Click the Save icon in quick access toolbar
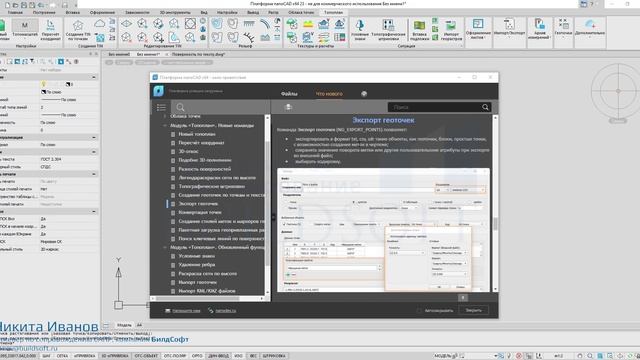This screenshot has height=360, width=640. [24, 5]
